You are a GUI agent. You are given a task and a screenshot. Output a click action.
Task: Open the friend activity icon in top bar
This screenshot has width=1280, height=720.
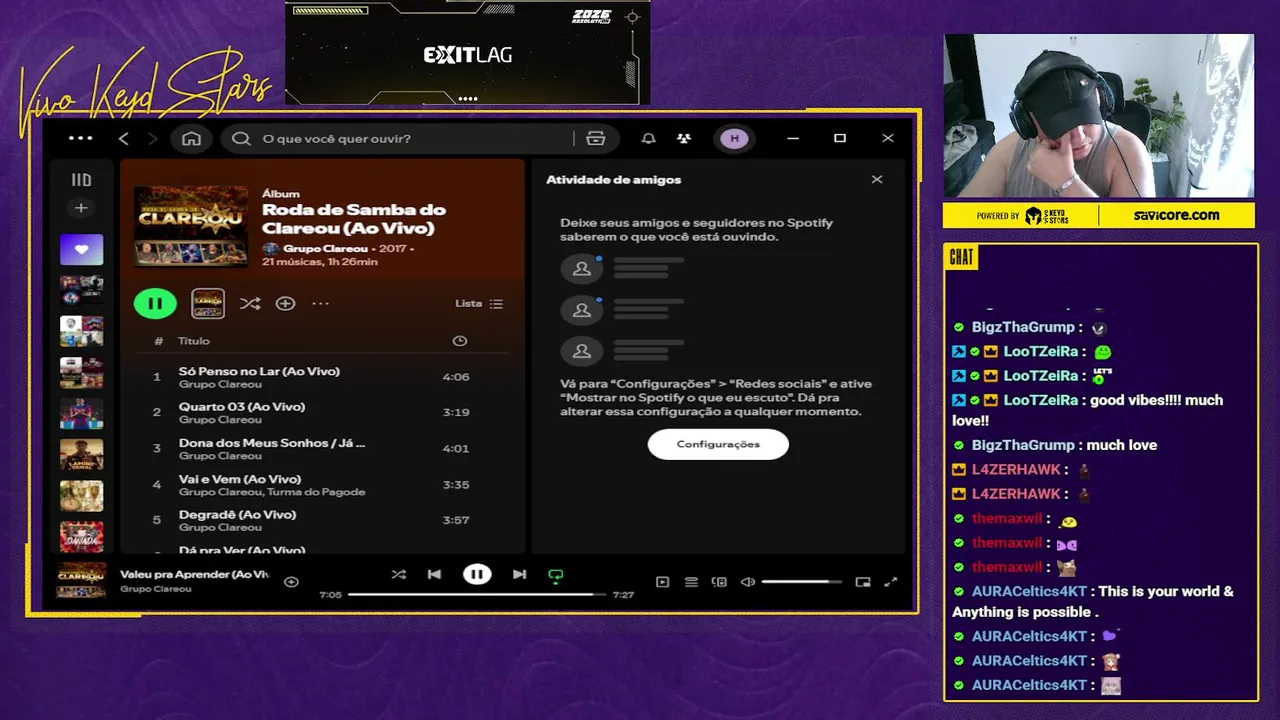click(x=684, y=138)
